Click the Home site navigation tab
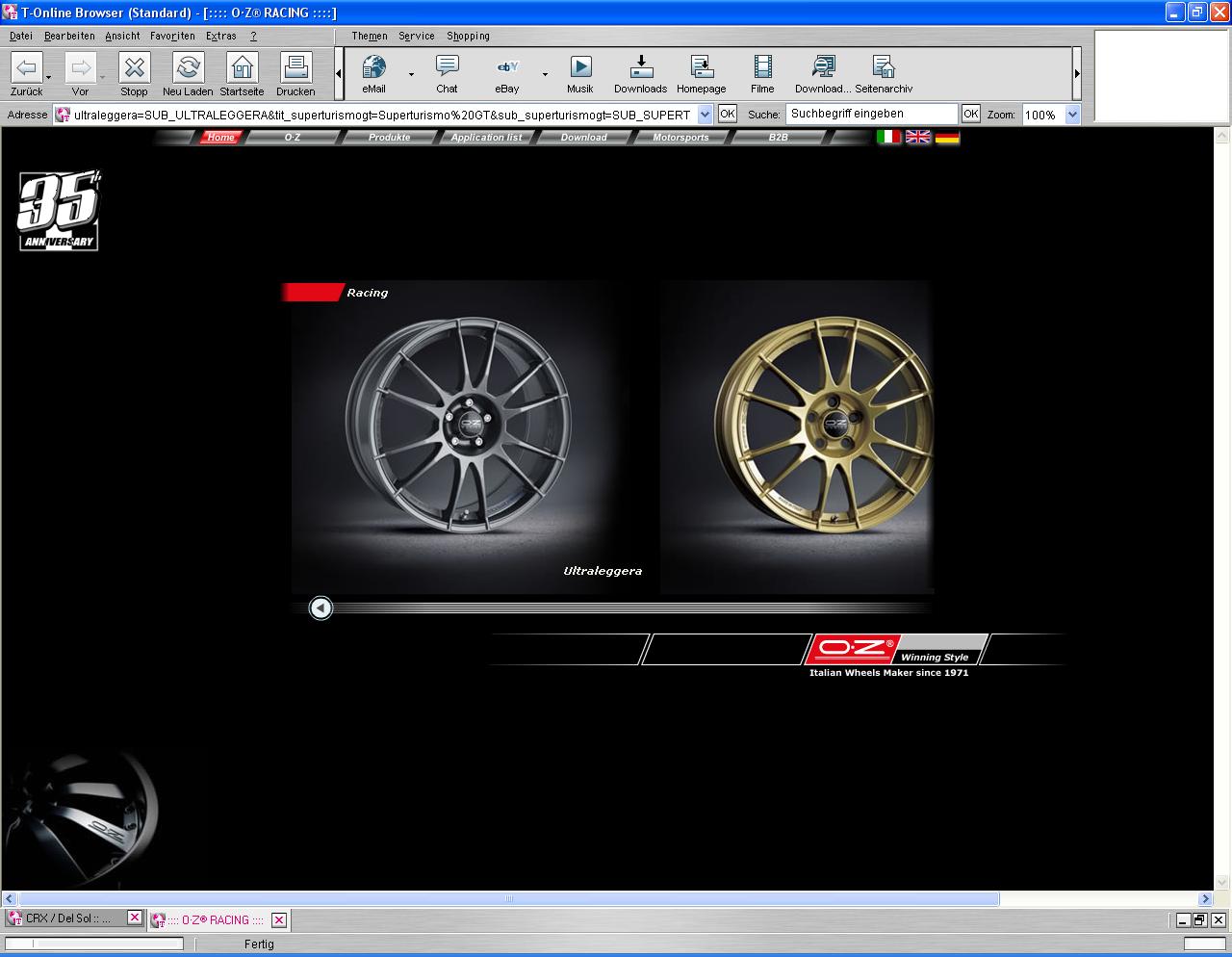 point(221,138)
